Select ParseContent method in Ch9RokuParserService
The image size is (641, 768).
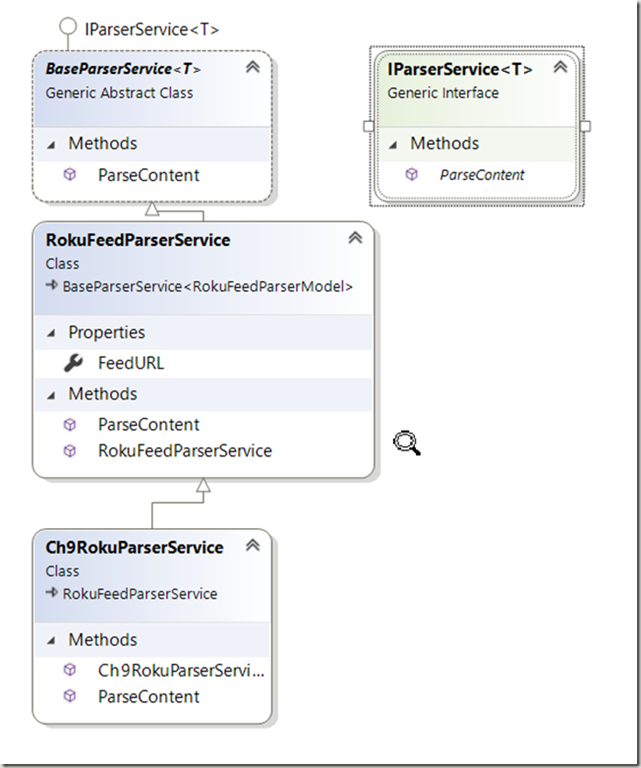[148, 697]
